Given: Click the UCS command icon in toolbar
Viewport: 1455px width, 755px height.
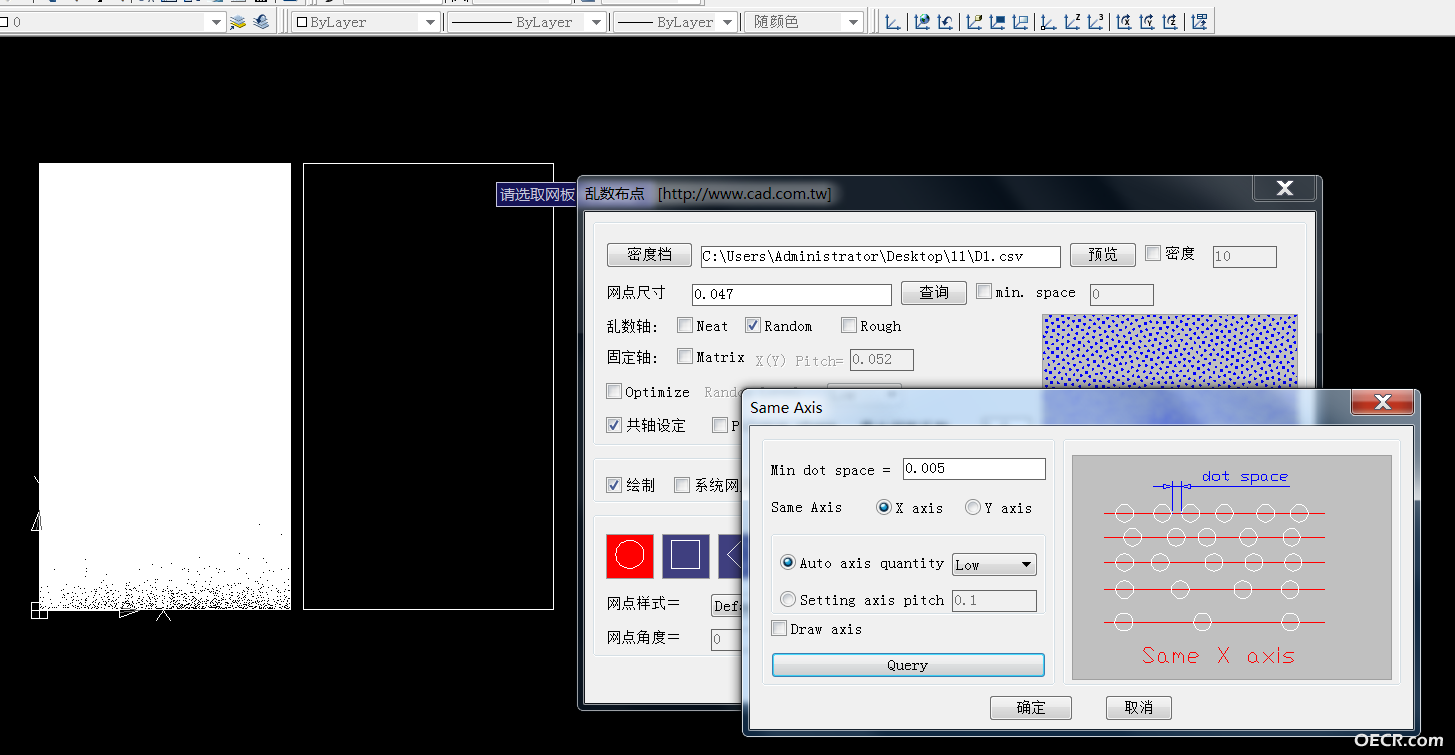Looking at the screenshot, I should [x=893, y=22].
